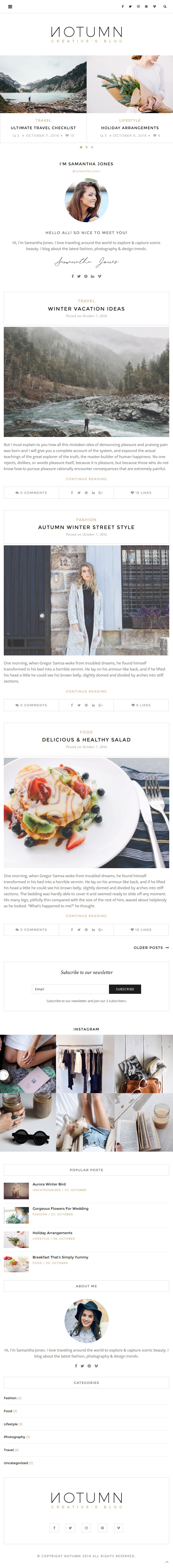Share Delicious & Healthy Salad on Twitter
Screen dimensions: 173x1568
(79, 929)
